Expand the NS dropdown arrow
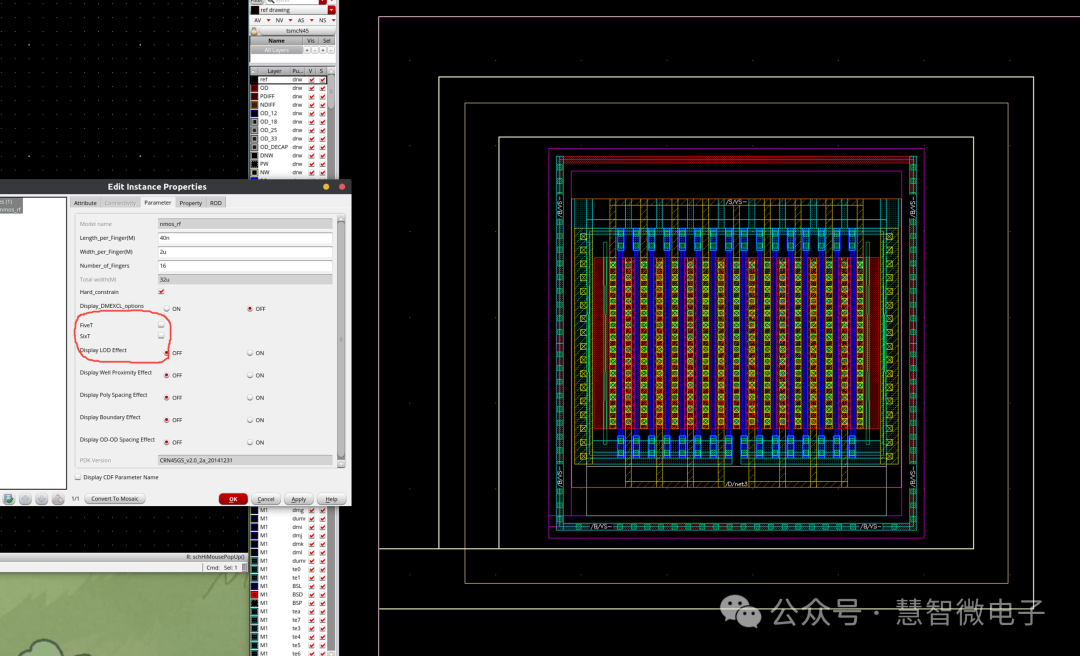1080x656 pixels. [x=332, y=20]
